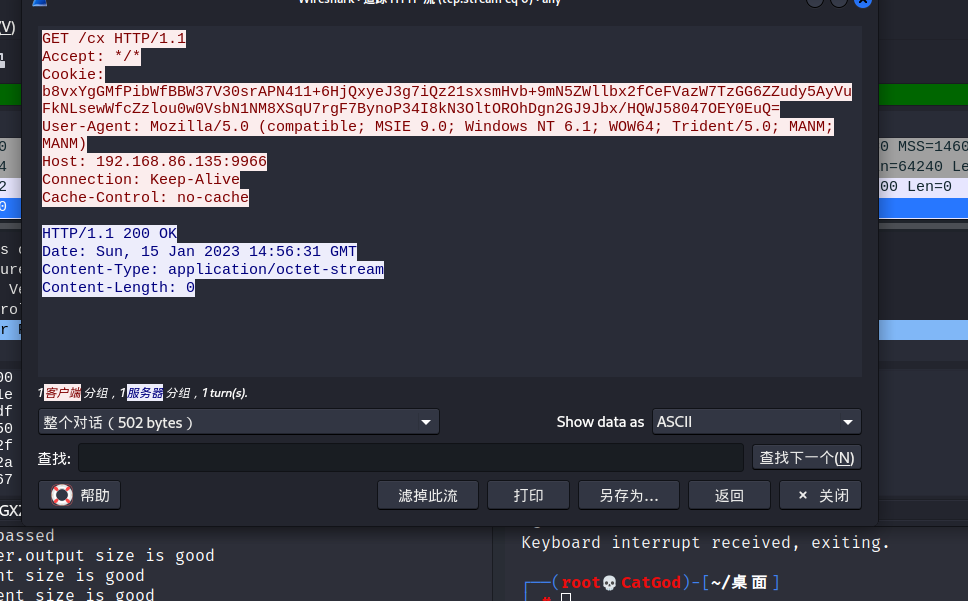Image resolution: width=968 pixels, height=601 pixels.
Task: Click the red 客户端 client label
Action: click(62, 392)
